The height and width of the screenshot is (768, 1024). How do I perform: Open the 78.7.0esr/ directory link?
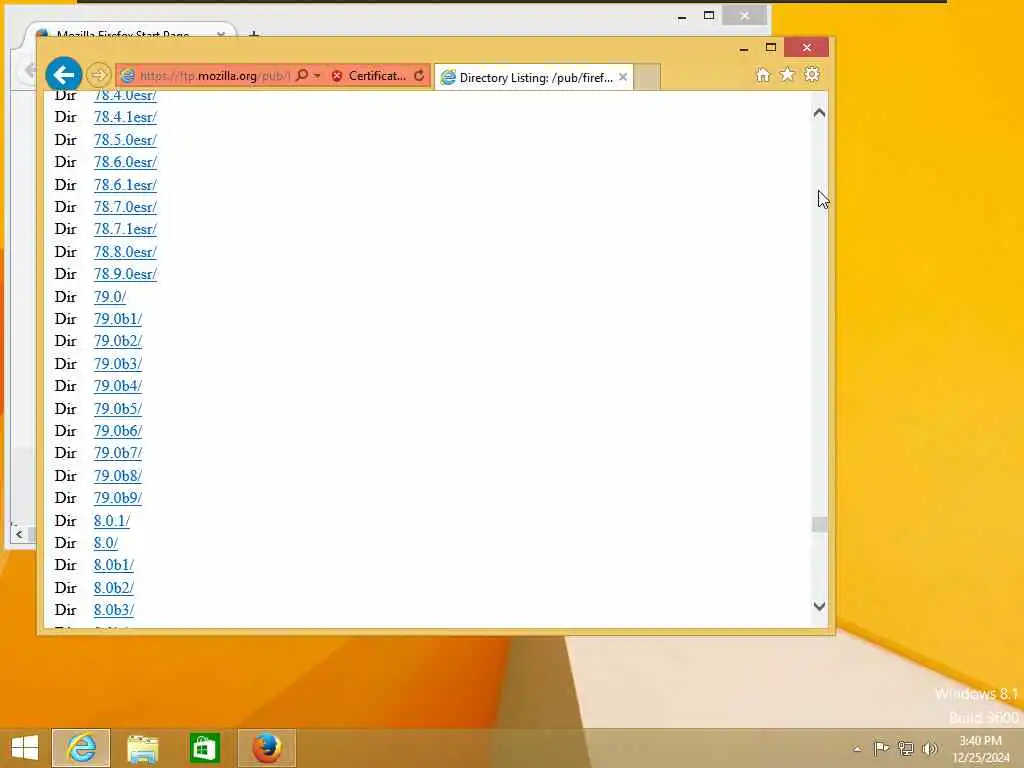(x=125, y=207)
